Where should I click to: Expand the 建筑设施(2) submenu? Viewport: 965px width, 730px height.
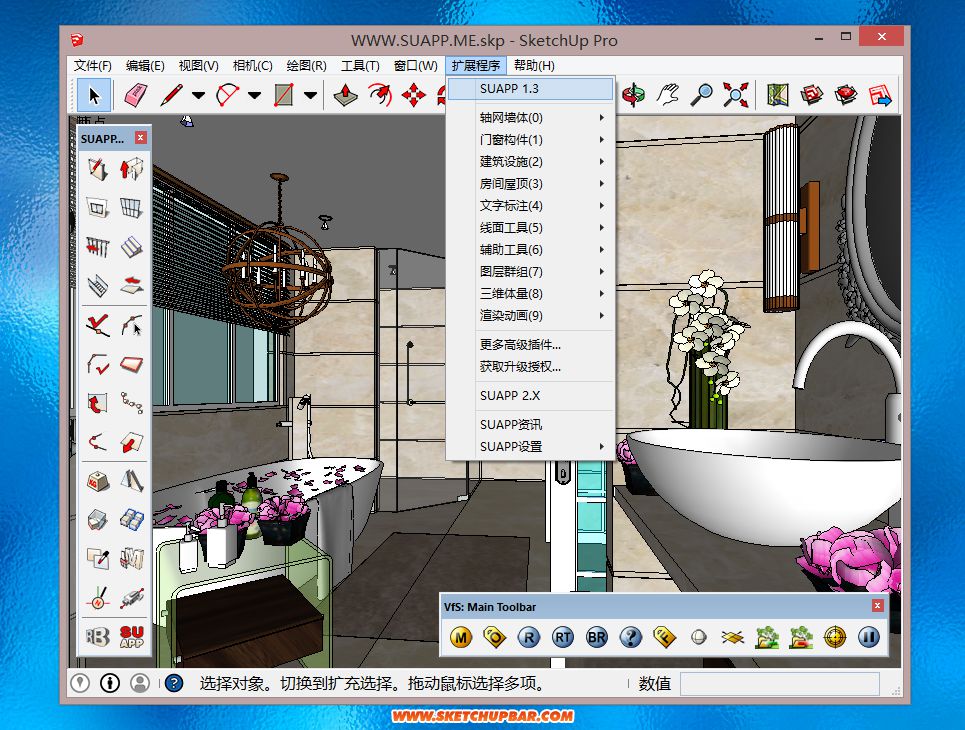[x=531, y=162]
